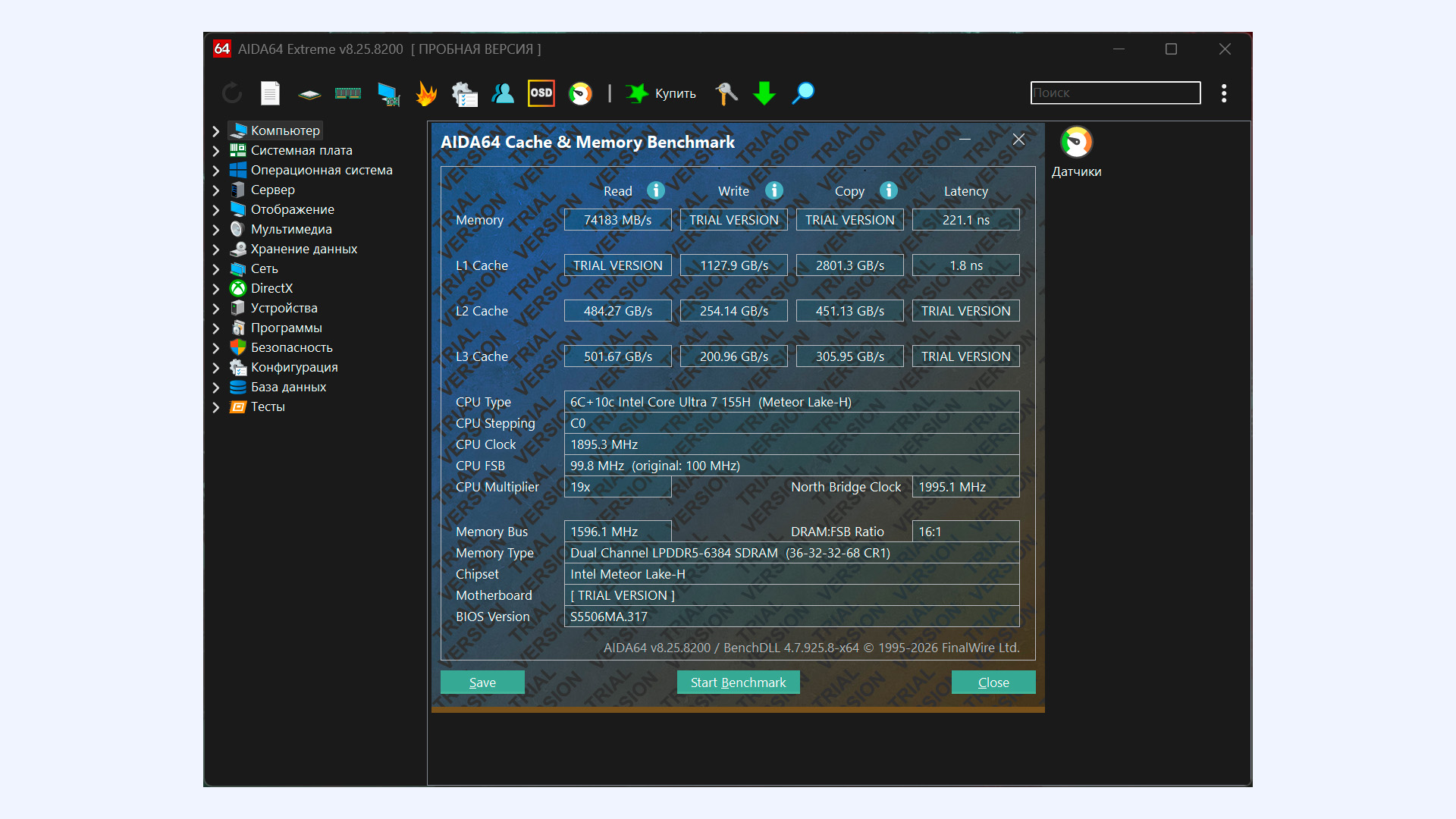The width and height of the screenshot is (1456, 819).
Task: Click the Copy column info icon
Action: click(889, 190)
